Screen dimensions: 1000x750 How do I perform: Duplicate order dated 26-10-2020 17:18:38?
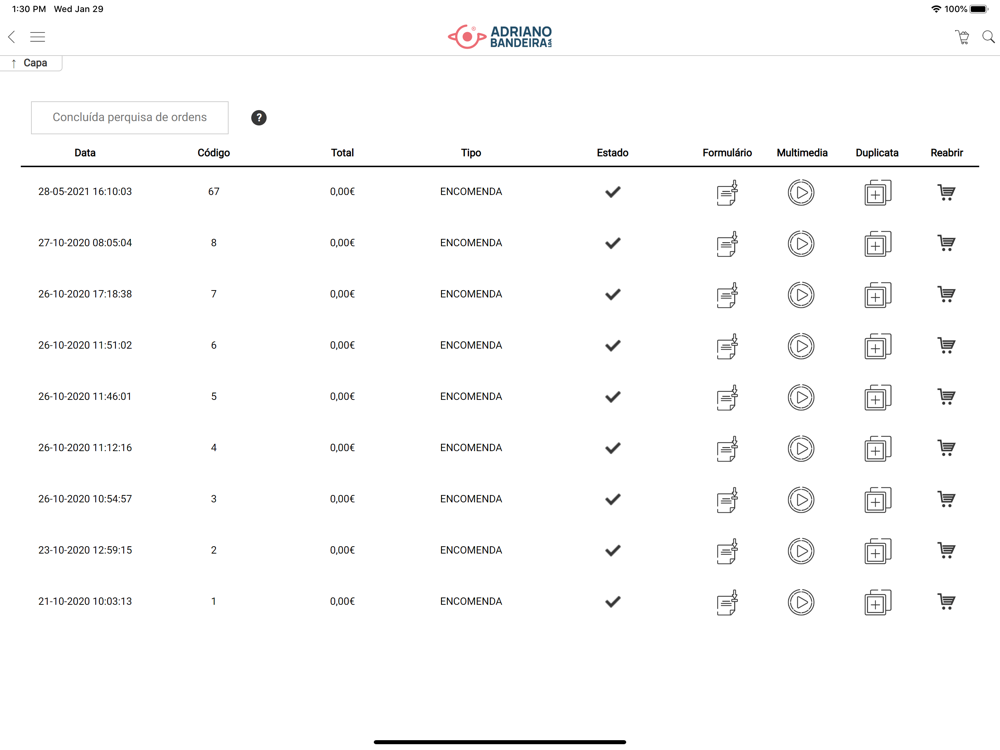pyautogui.click(x=878, y=295)
